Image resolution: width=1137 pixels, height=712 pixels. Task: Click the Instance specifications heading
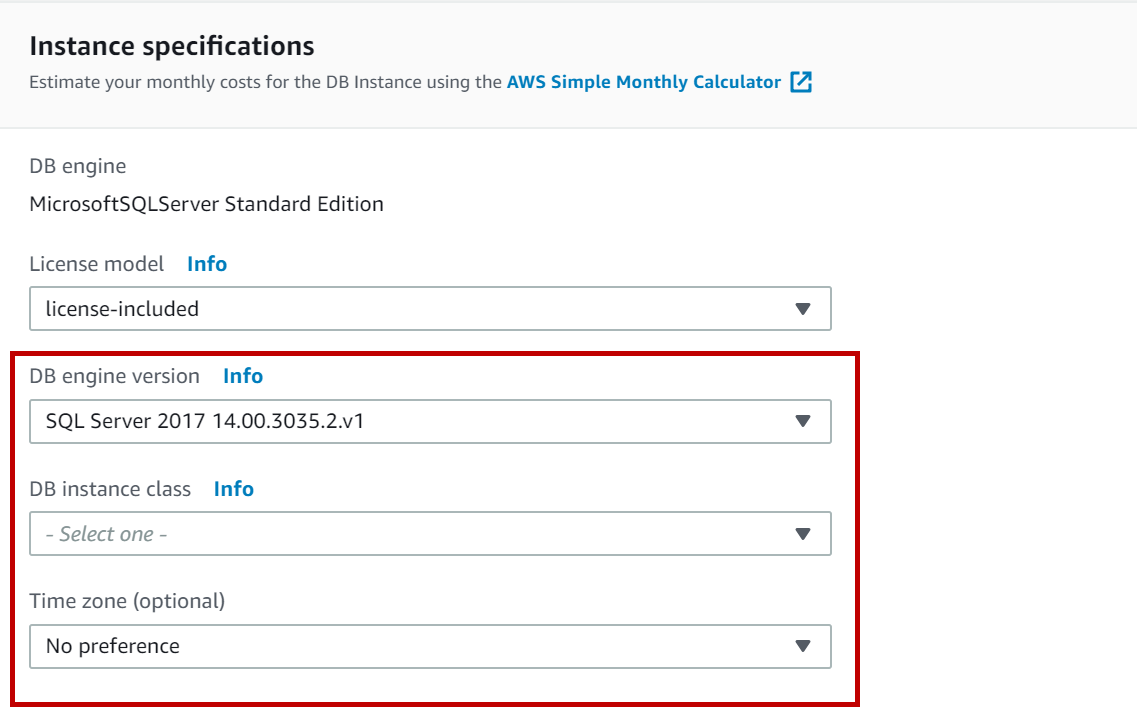(172, 46)
